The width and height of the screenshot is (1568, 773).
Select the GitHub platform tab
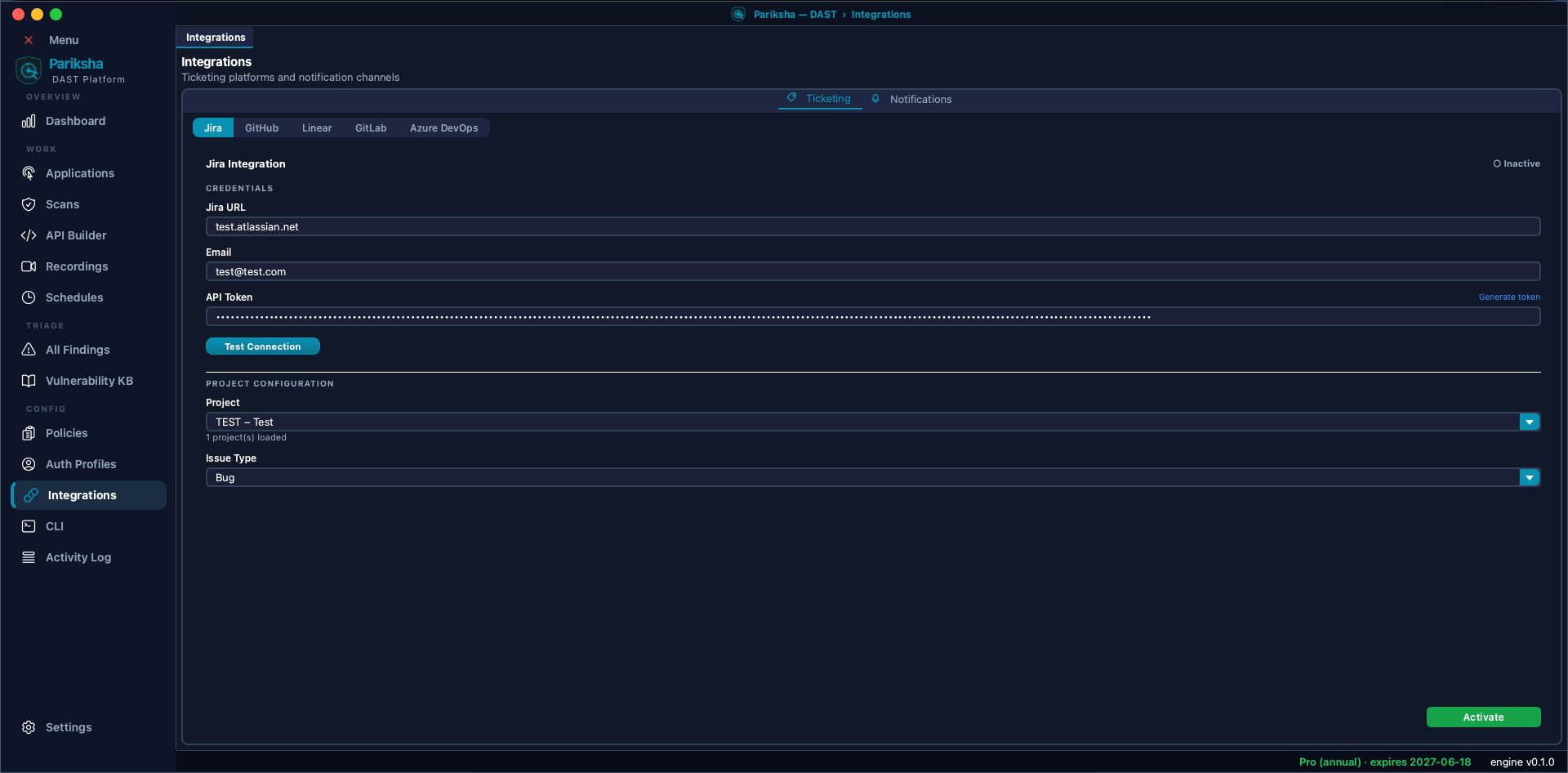[262, 127]
